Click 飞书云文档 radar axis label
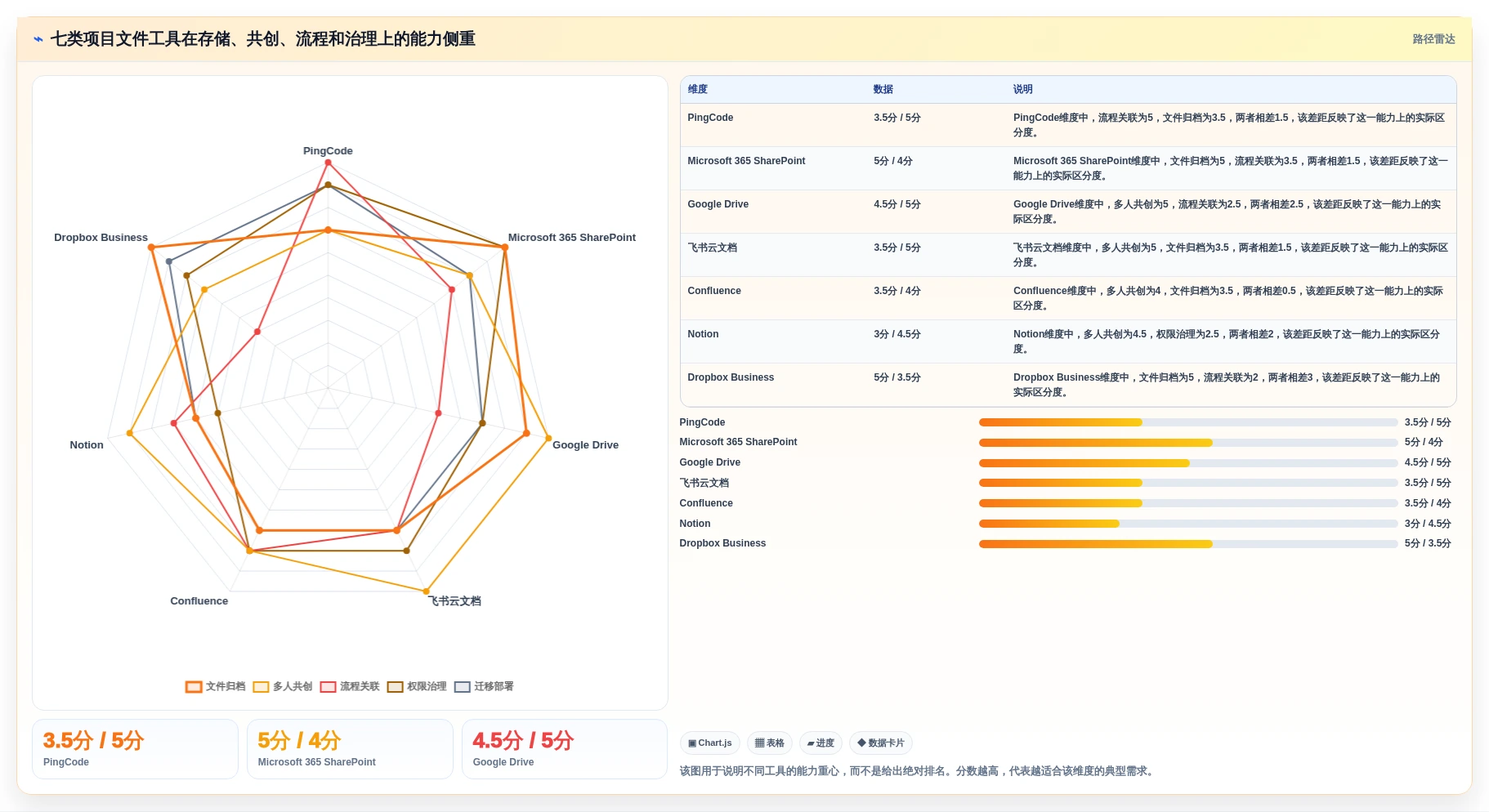The height and width of the screenshot is (812, 1489). (x=455, y=601)
